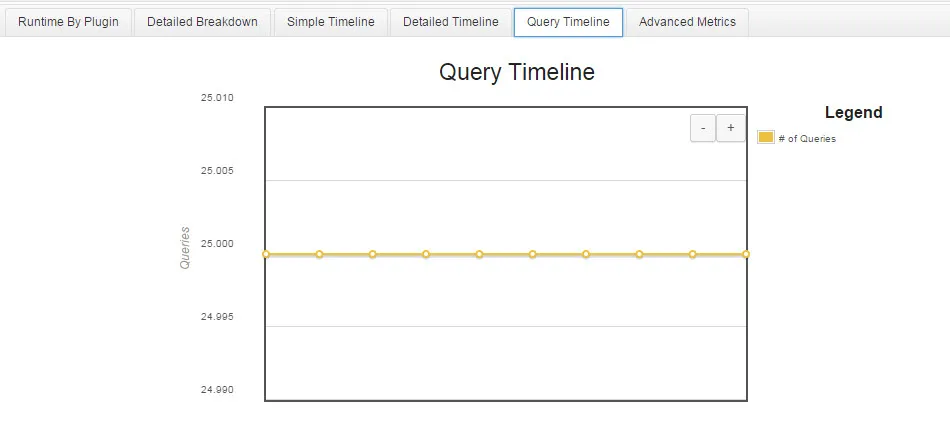Image resolution: width=950 pixels, height=436 pixels.
Task: Select the fifth data point on the line
Action: tap(479, 254)
